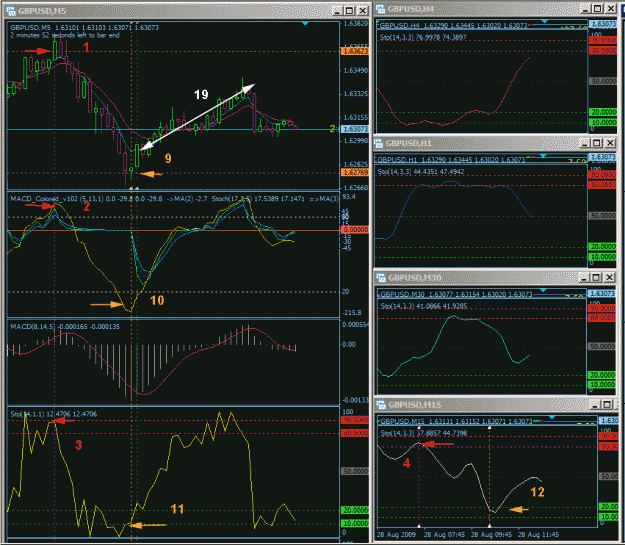Screen dimensions: 625x545
Task: Click the '28 Aug 11:45' label on M15 time axis
Action: click(538, 535)
